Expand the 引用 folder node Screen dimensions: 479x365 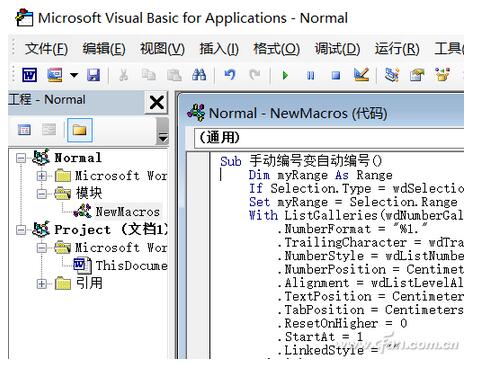(42, 284)
